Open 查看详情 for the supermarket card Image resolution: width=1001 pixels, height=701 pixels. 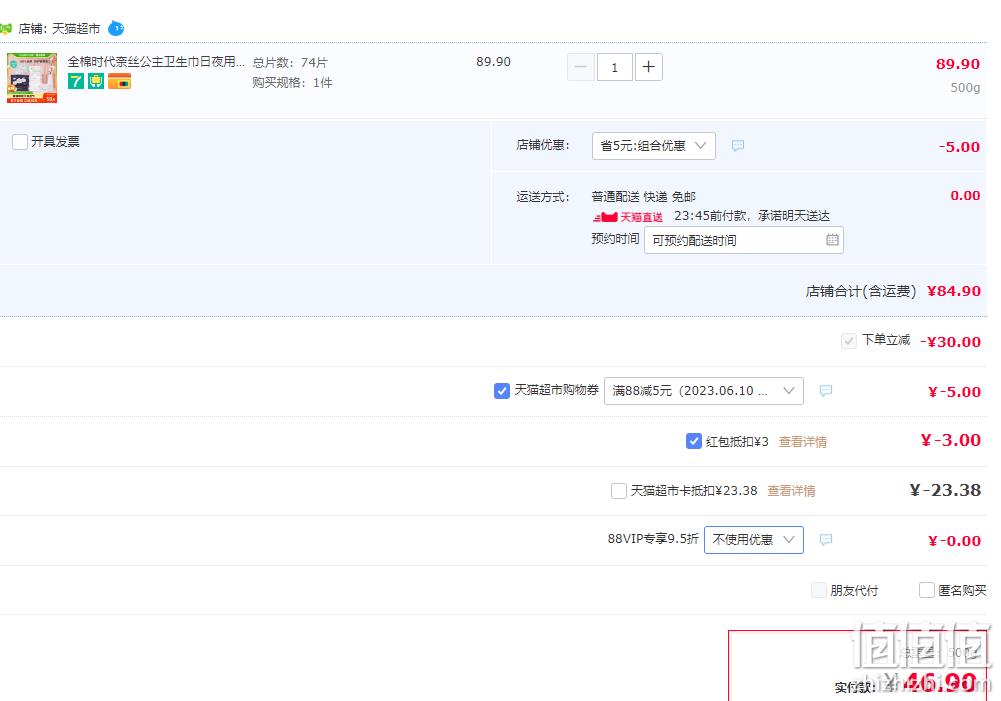[792, 491]
